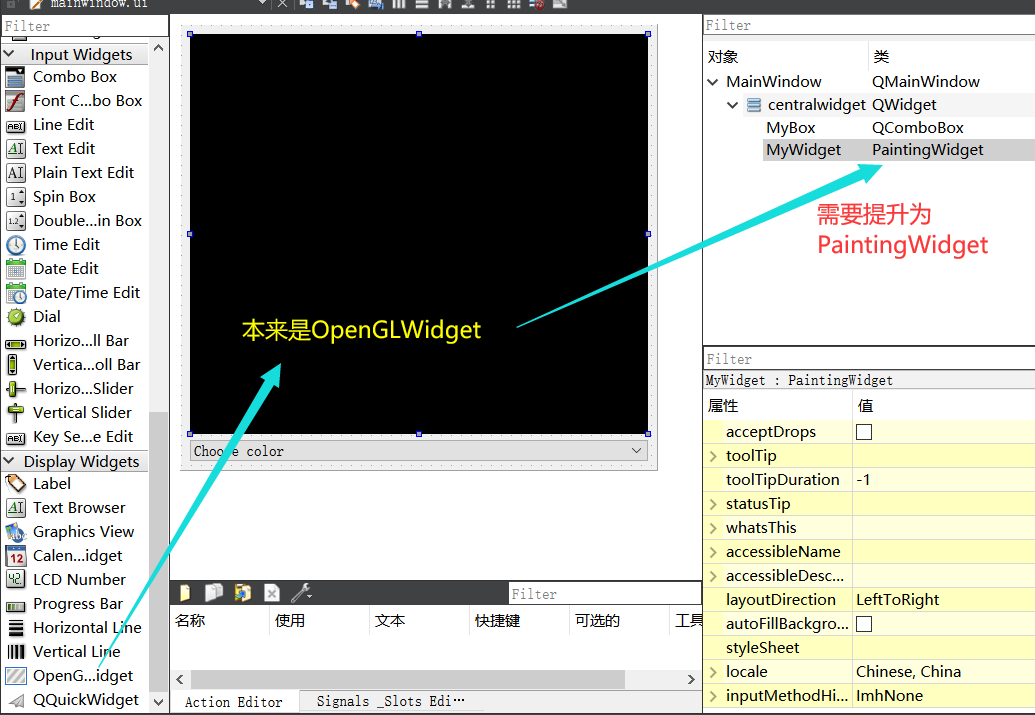Click the Delete action icon in Action Editor
The width and height of the screenshot is (1035, 715).
point(271,593)
